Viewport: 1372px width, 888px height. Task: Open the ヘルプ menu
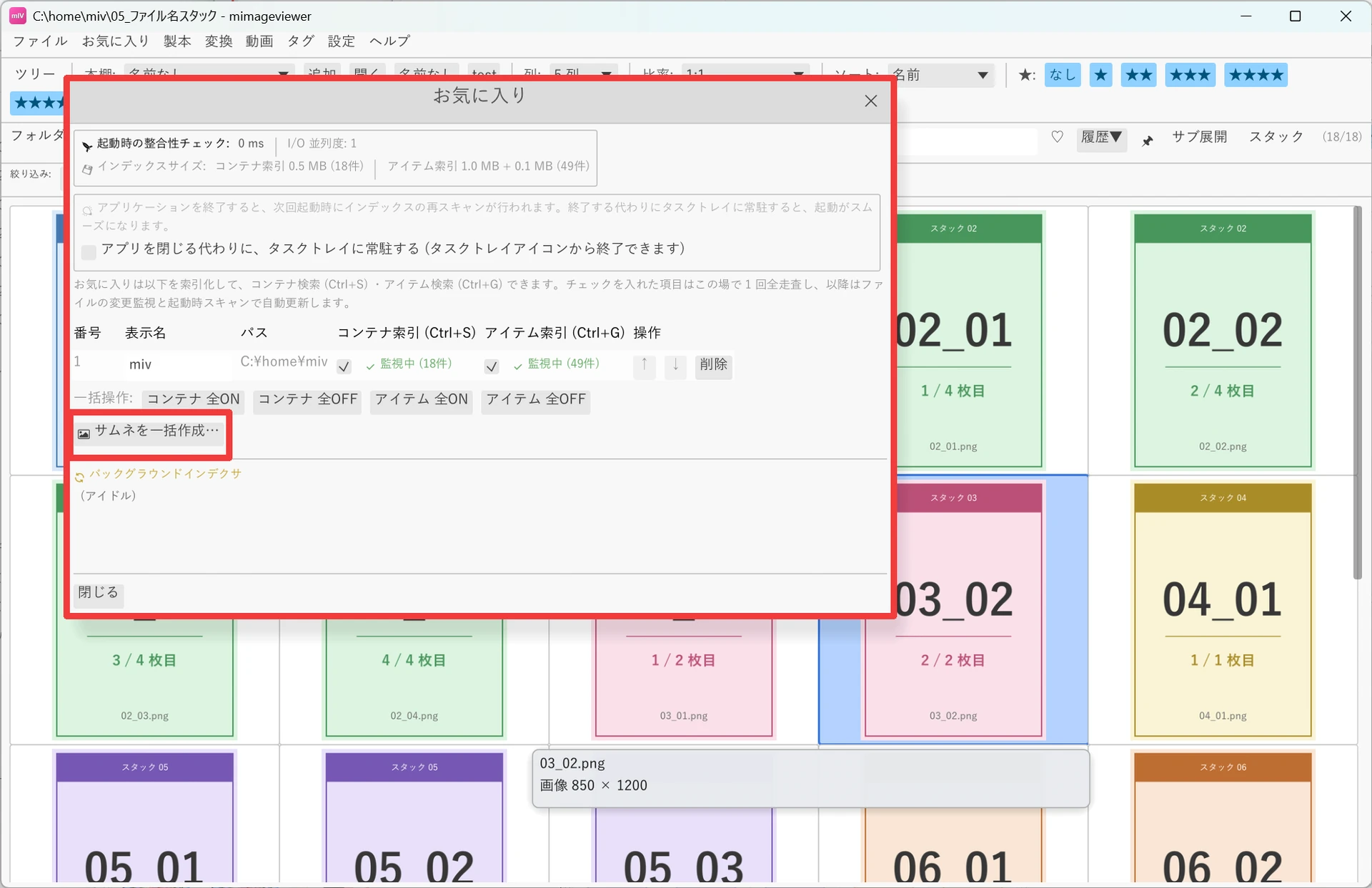pyautogui.click(x=389, y=41)
